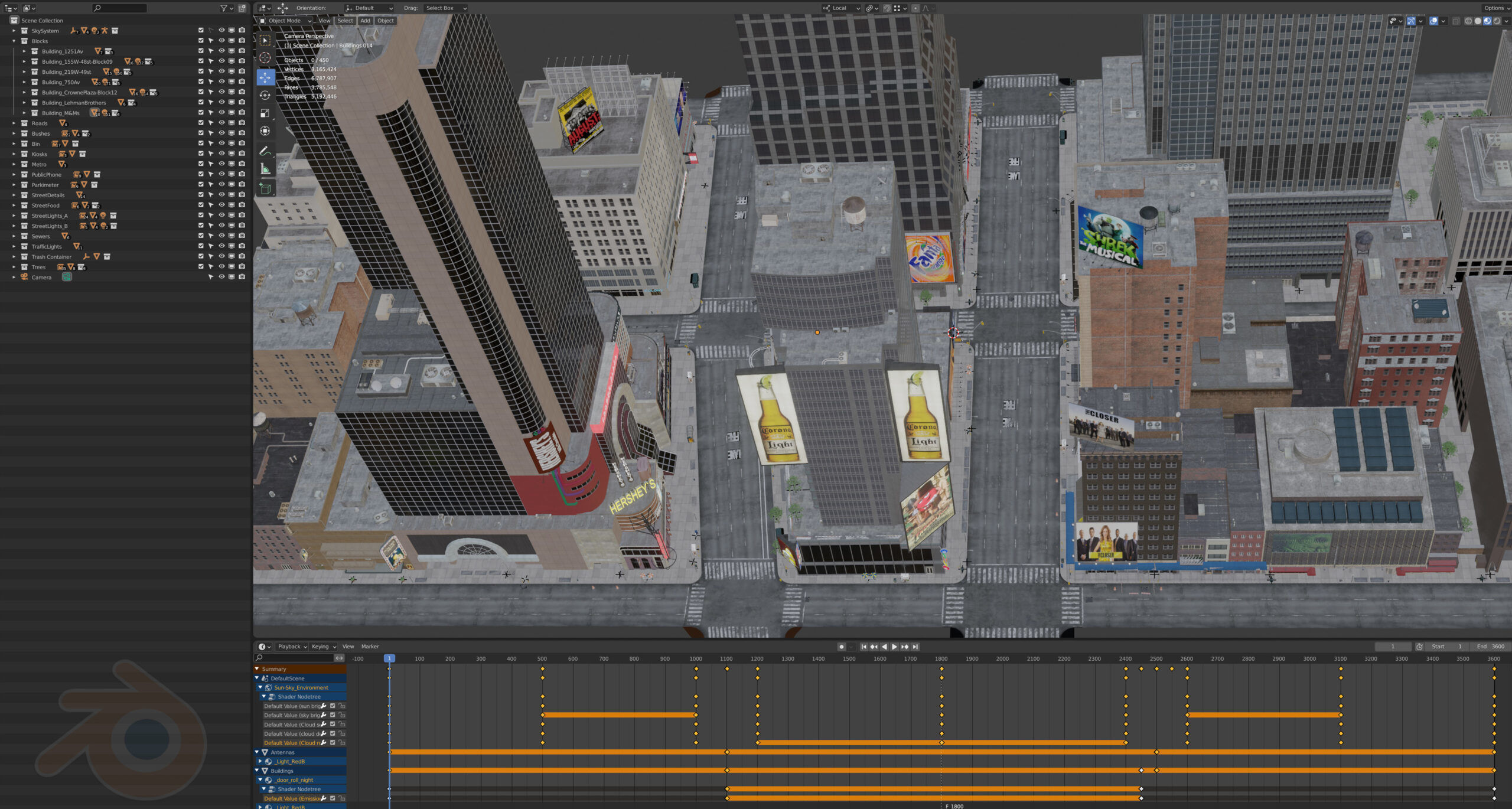Screen dimensions: 1512x809
Task: Open the timeline View menu
Action: tap(348, 647)
